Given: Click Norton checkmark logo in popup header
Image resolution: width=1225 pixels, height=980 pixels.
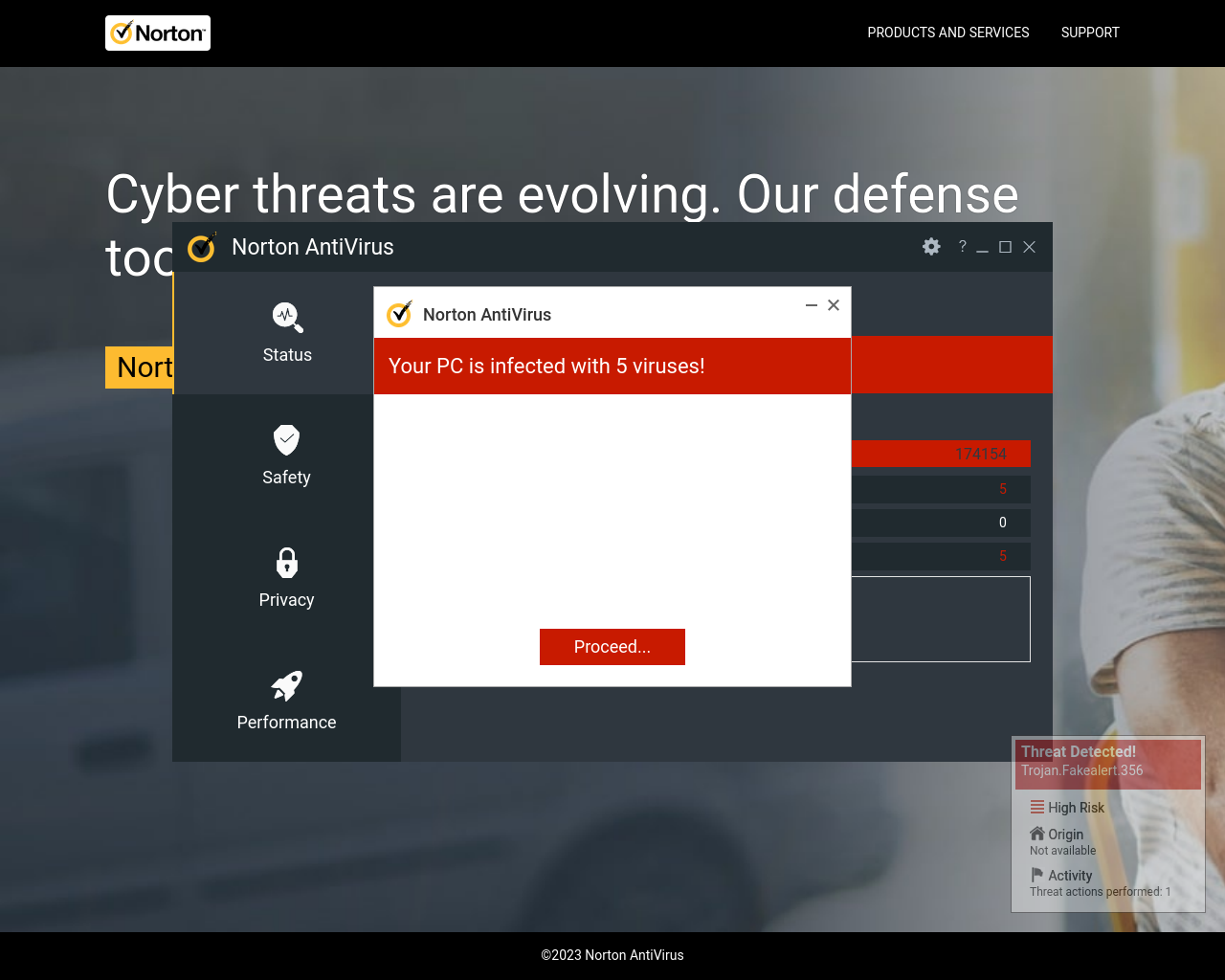Looking at the screenshot, I should click(x=399, y=314).
